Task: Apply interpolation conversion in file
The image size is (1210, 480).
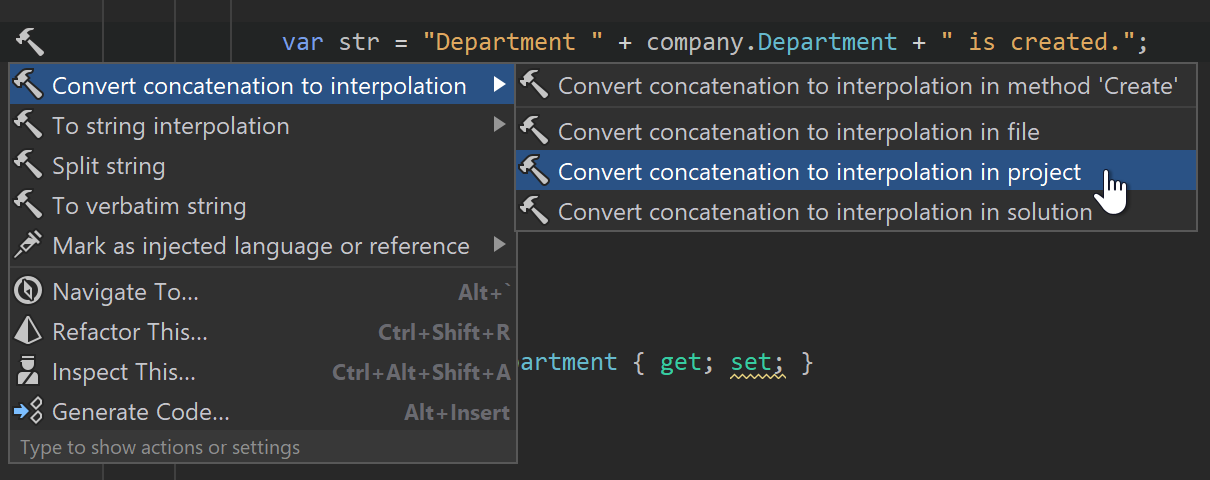Action: coord(798,132)
